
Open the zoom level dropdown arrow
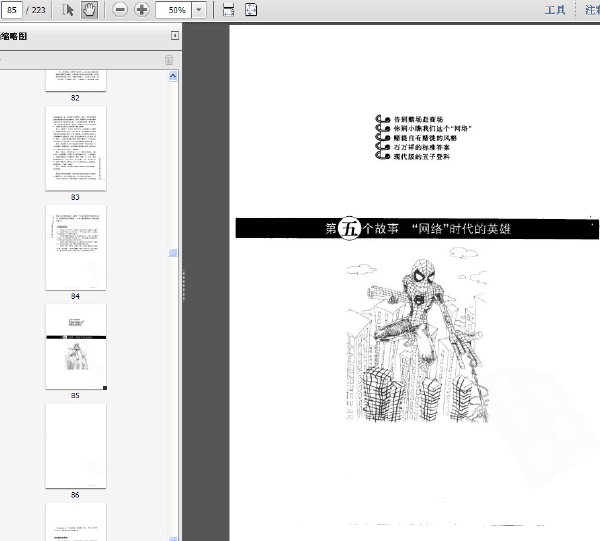pyautogui.click(x=199, y=10)
